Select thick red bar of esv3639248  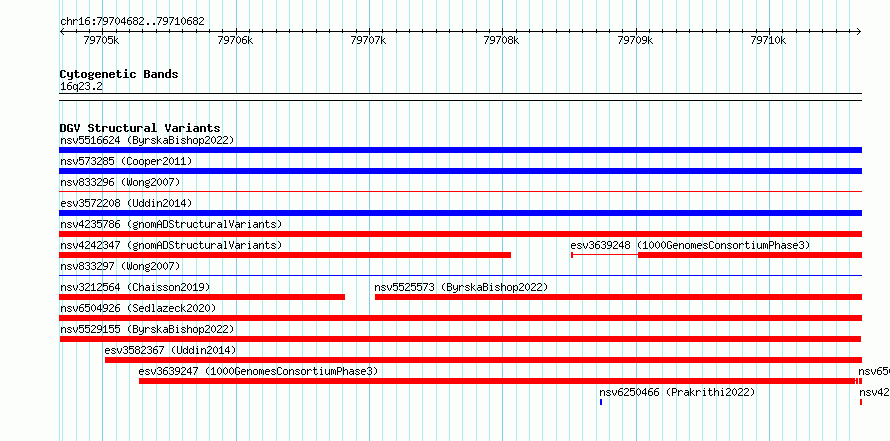(x=750, y=255)
